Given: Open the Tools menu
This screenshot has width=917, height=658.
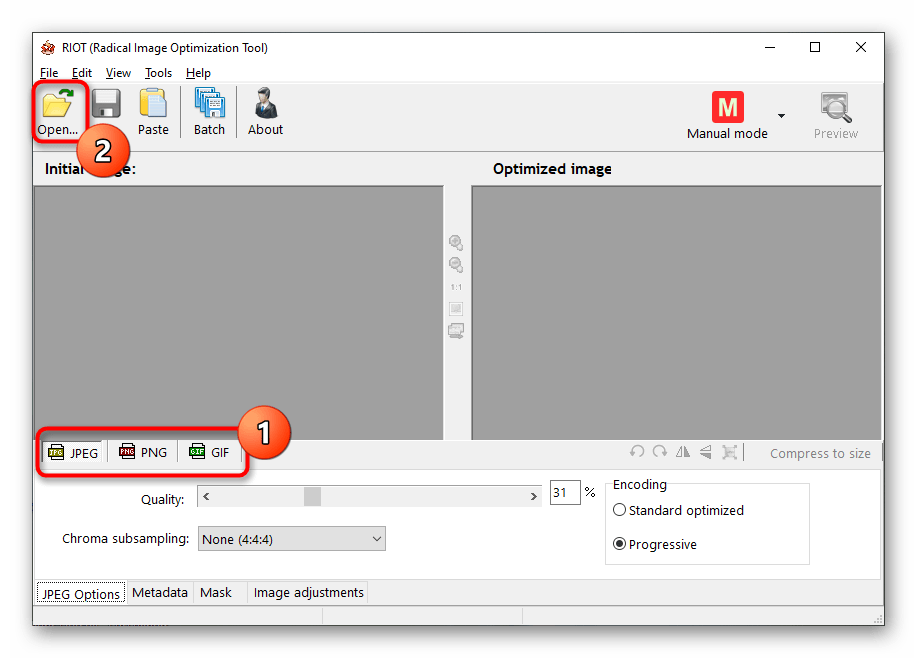Looking at the screenshot, I should 158,73.
